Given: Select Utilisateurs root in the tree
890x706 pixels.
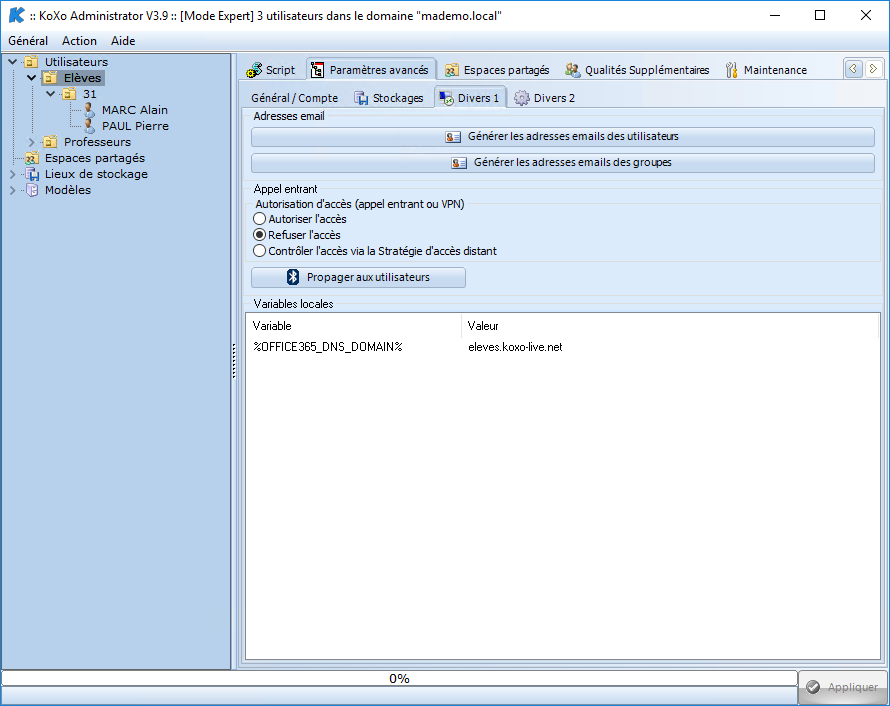Looking at the screenshot, I should click(76, 62).
